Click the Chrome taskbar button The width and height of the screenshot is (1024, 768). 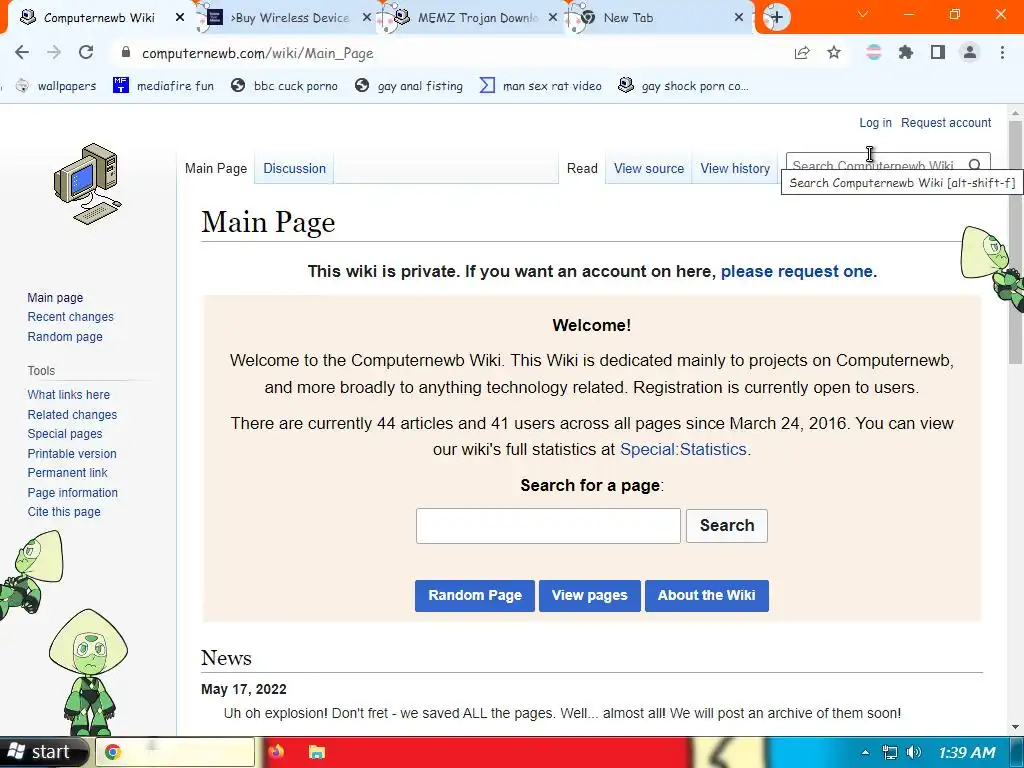174,752
